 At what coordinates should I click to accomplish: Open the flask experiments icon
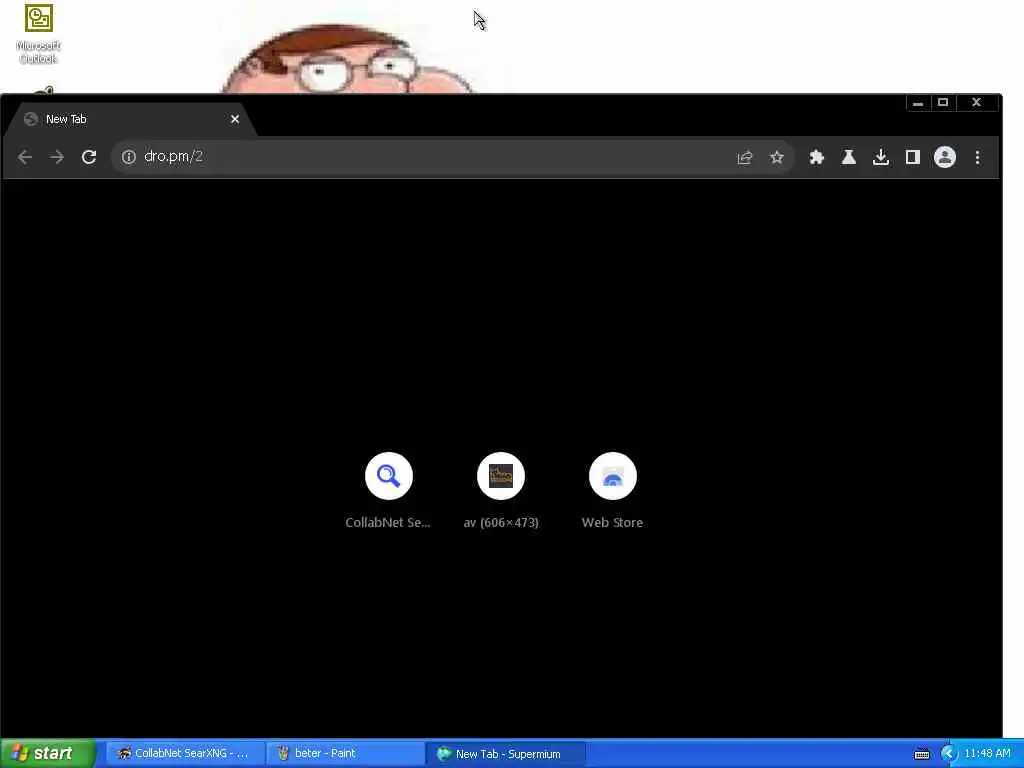click(848, 157)
